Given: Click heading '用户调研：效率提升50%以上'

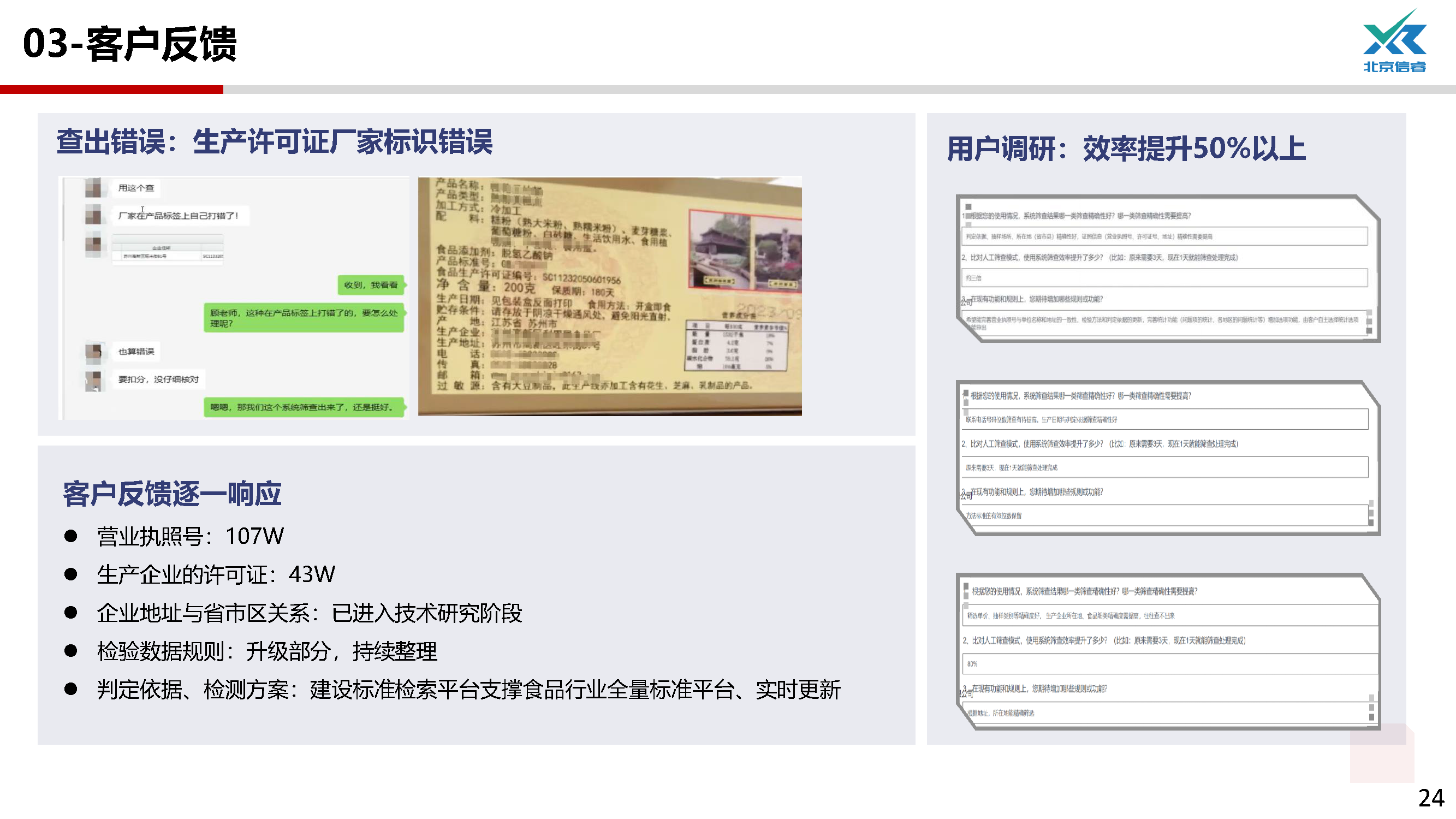Looking at the screenshot, I should coord(1126,148).
